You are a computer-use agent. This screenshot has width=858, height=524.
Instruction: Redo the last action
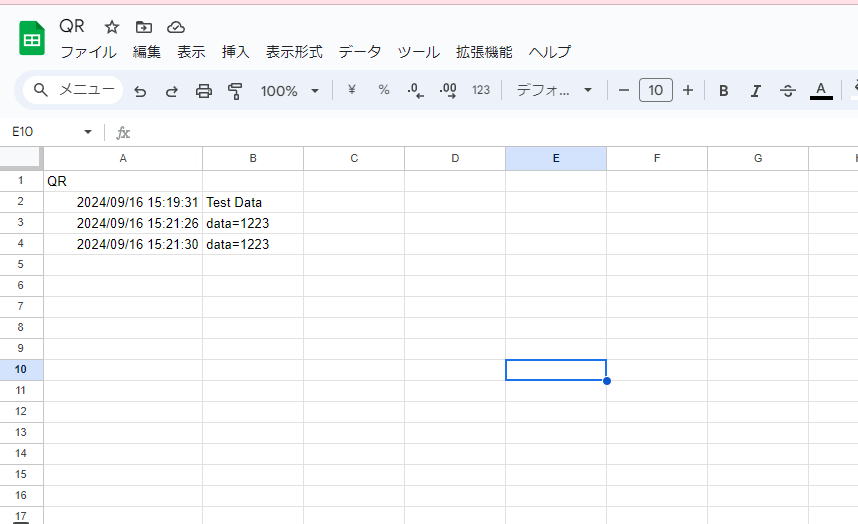172,91
